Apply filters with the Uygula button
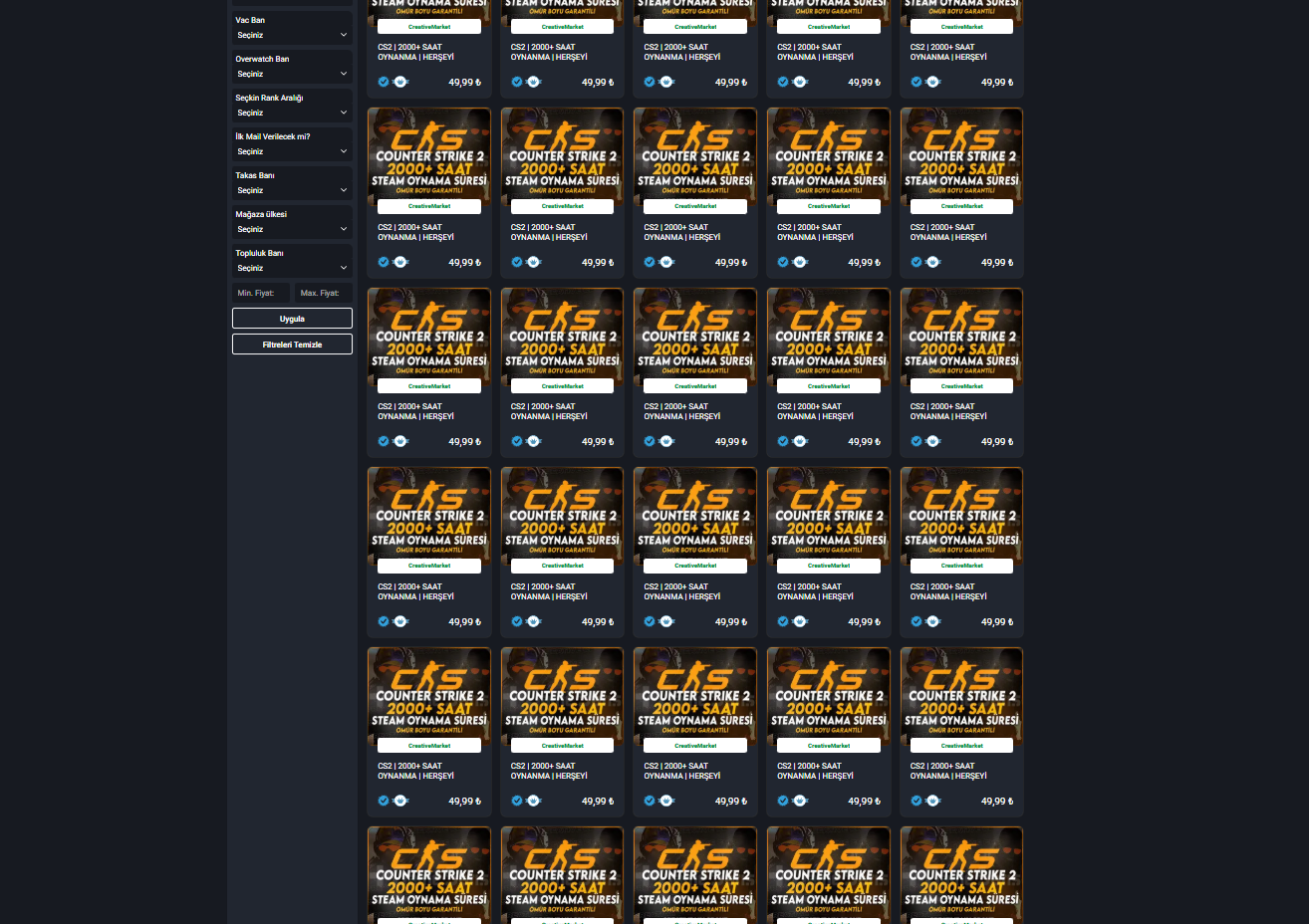The width and height of the screenshot is (1309, 924). pyautogui.click(x=292, y=319)
